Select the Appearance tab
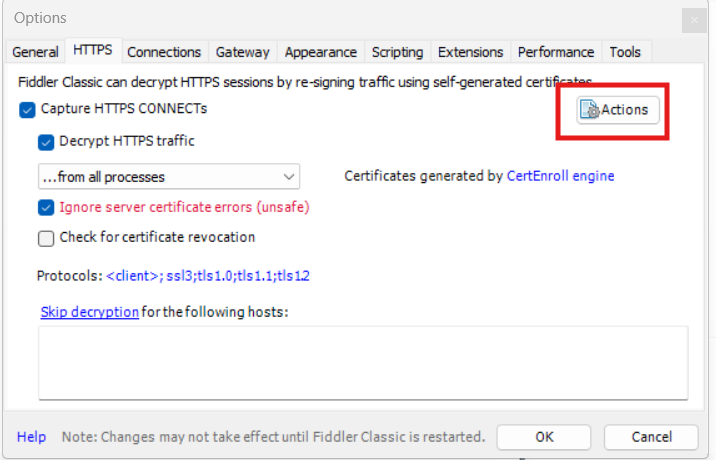 click(321, 52)
